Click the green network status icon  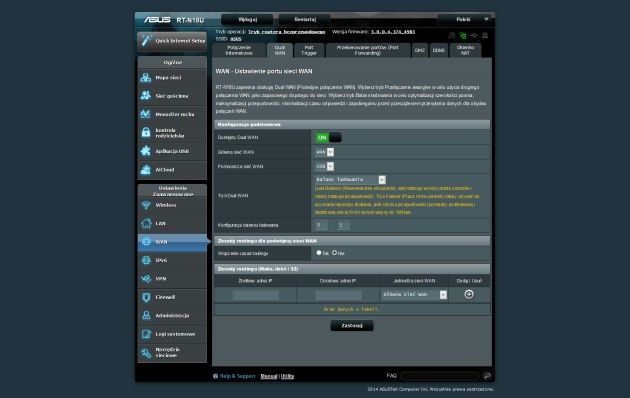[x=463, y=36]
